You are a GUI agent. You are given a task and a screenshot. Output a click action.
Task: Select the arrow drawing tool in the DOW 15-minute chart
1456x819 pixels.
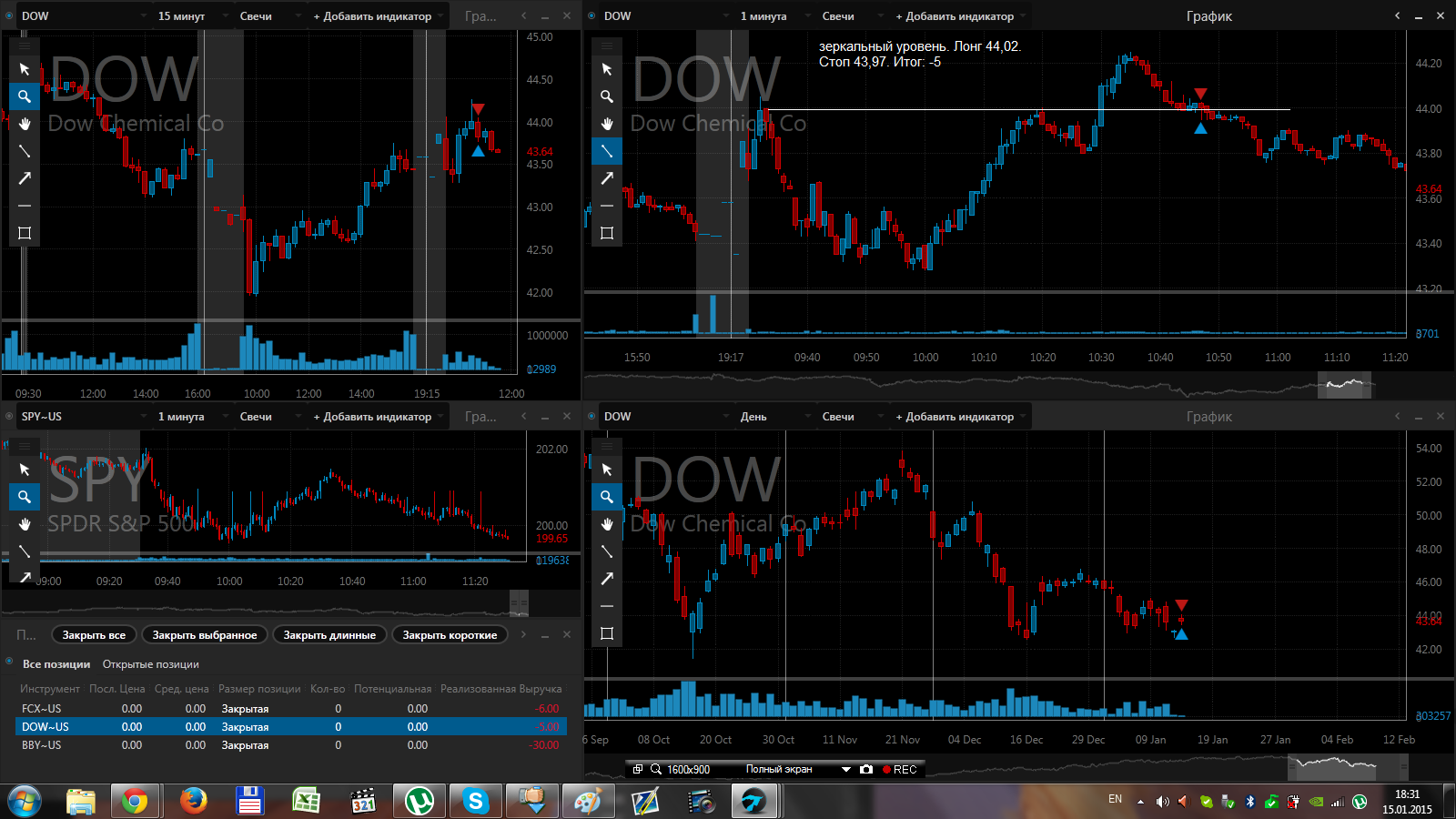[25, 178]
